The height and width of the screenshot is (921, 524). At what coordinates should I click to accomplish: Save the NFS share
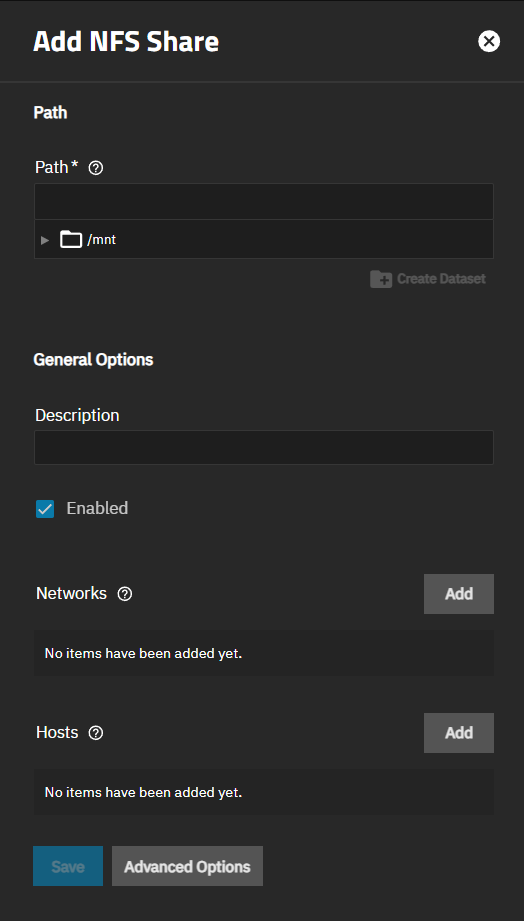(x=68, y=866)
